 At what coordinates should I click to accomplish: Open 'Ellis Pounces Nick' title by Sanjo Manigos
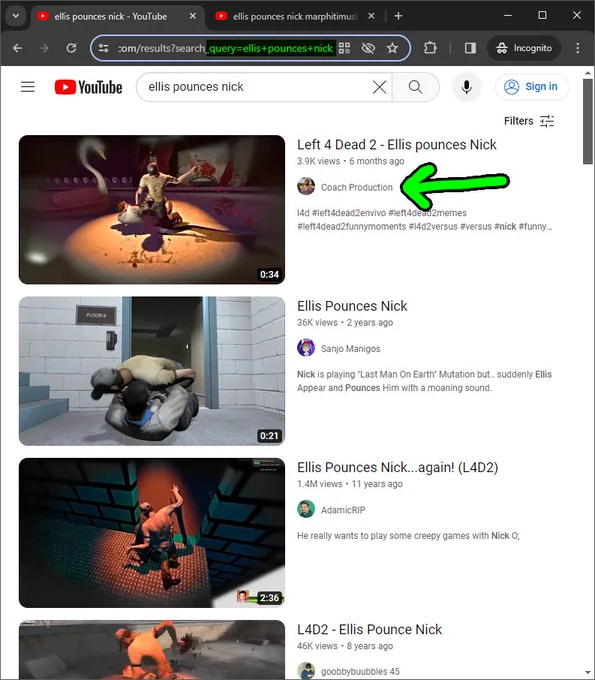(352, 306)
